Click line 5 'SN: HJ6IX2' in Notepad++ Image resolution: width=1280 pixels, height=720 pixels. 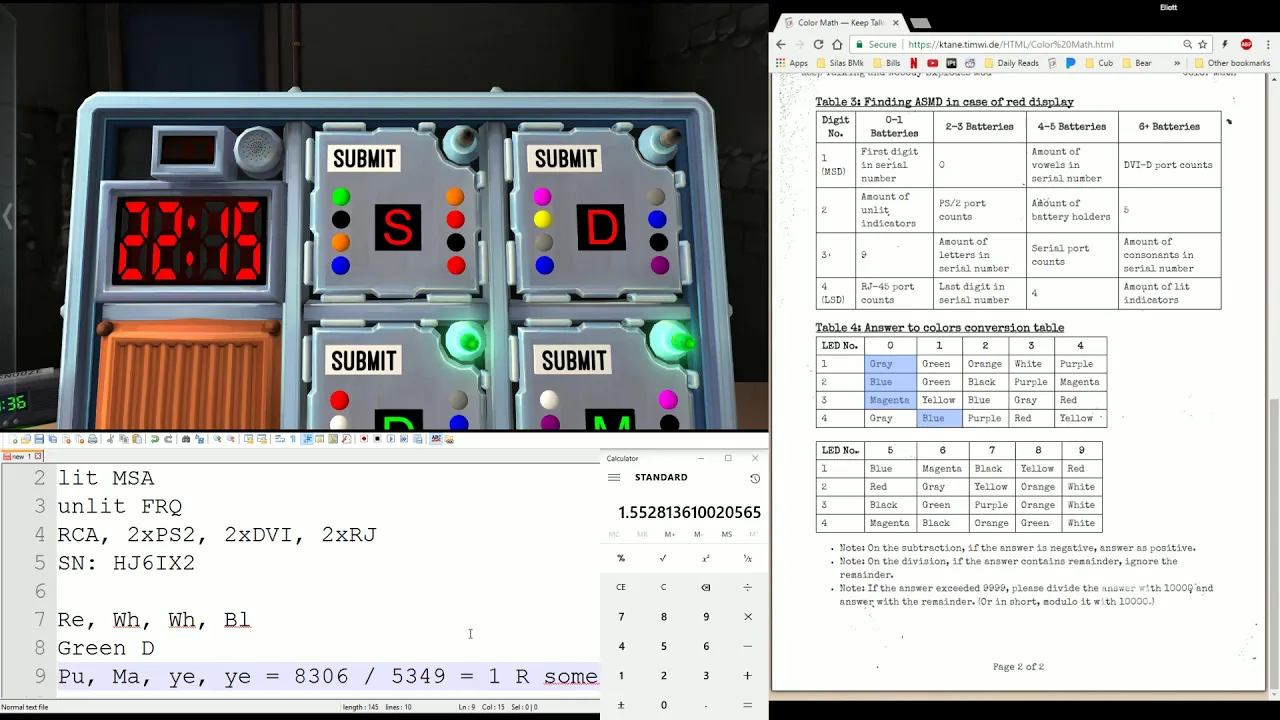pos(126,563)
